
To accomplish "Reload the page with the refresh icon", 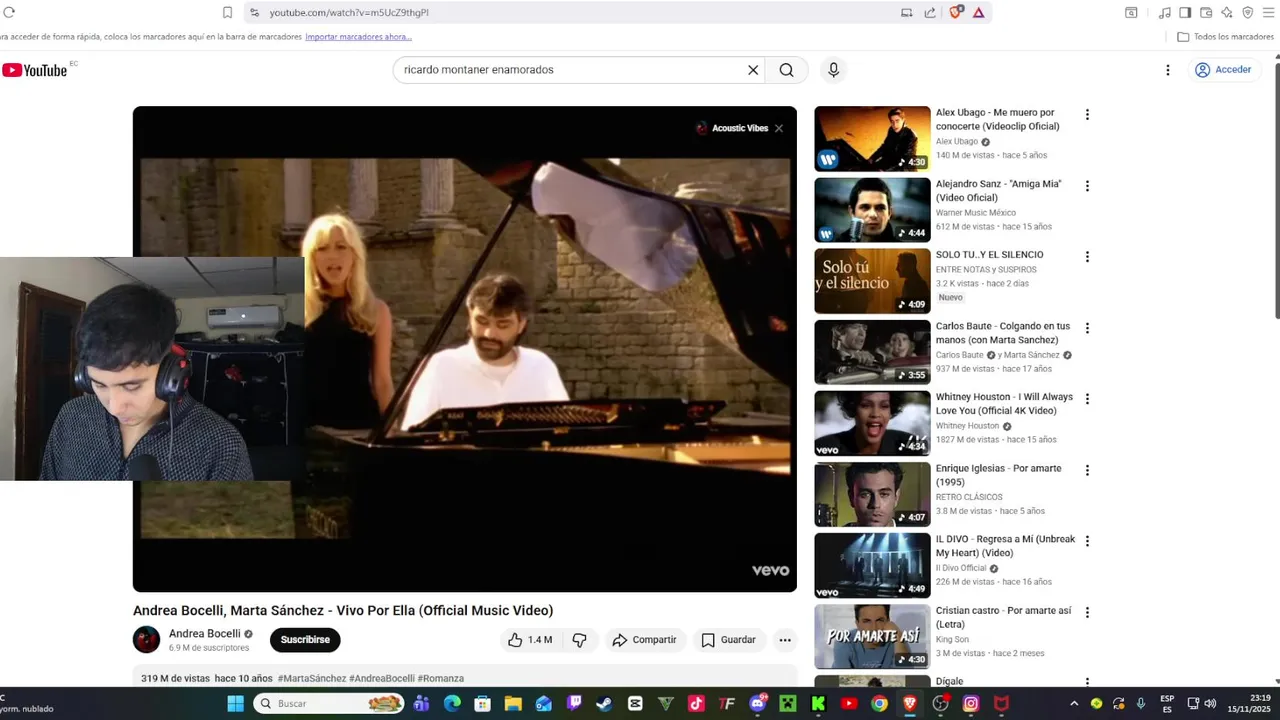I will coord(9,12).
